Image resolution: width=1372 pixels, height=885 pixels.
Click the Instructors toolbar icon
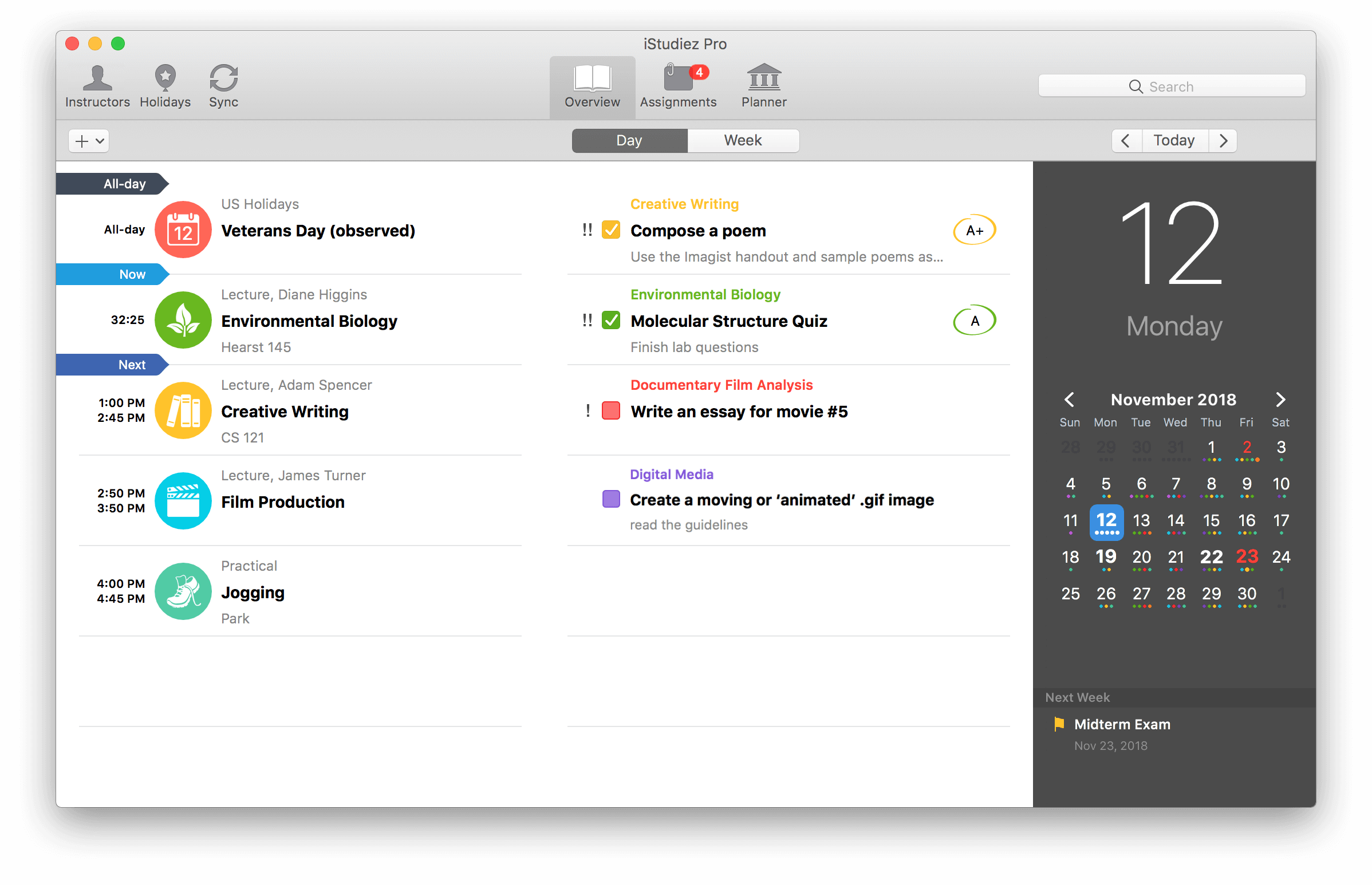[x=99, y=85]
